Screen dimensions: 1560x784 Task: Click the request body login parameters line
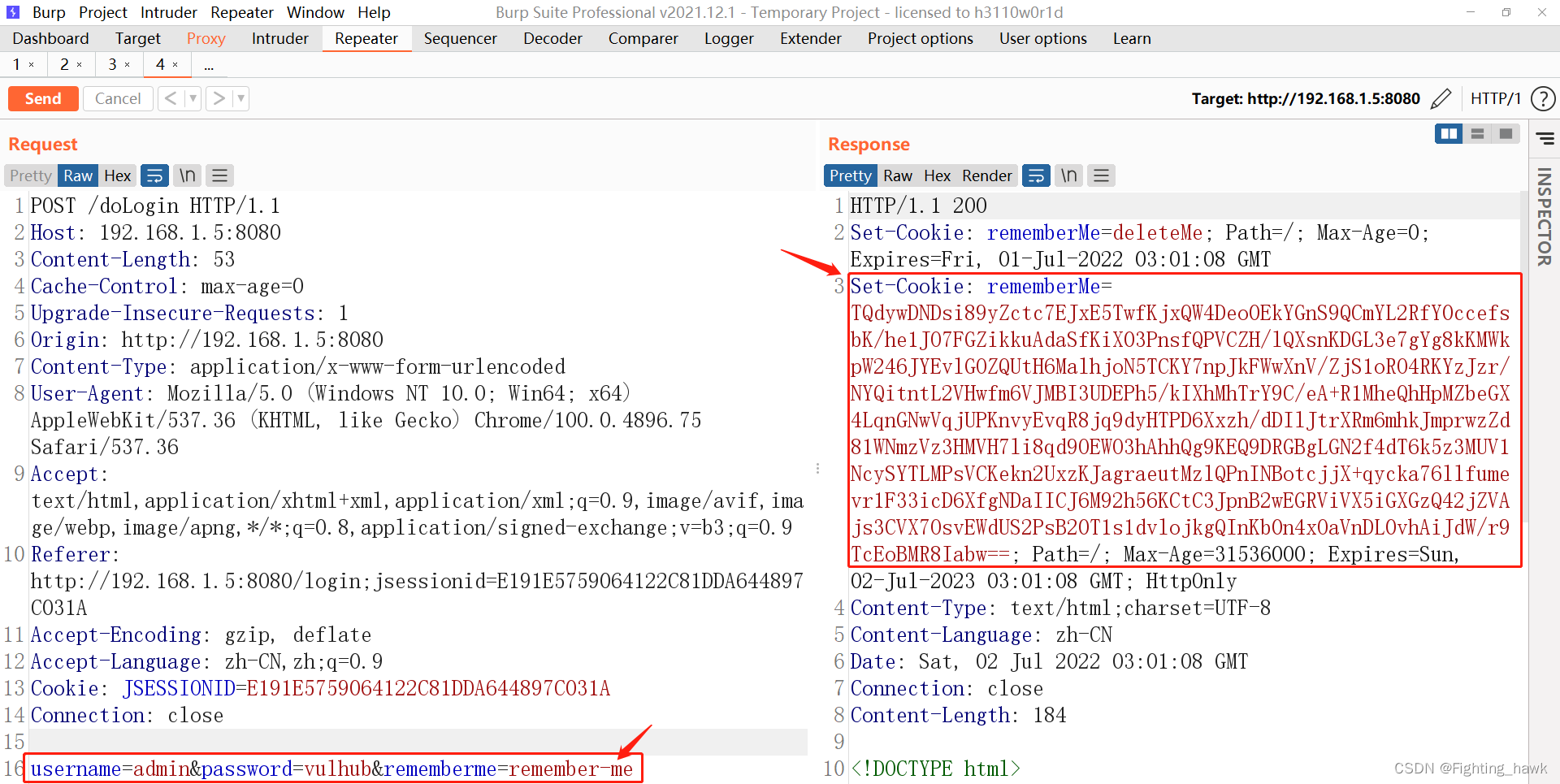(331, 769)
